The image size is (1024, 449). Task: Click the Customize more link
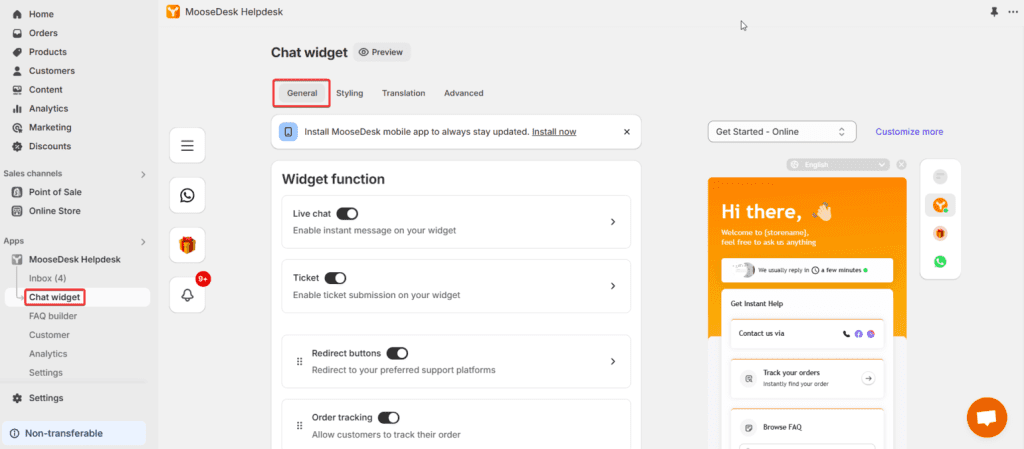[x=909, y=132]
